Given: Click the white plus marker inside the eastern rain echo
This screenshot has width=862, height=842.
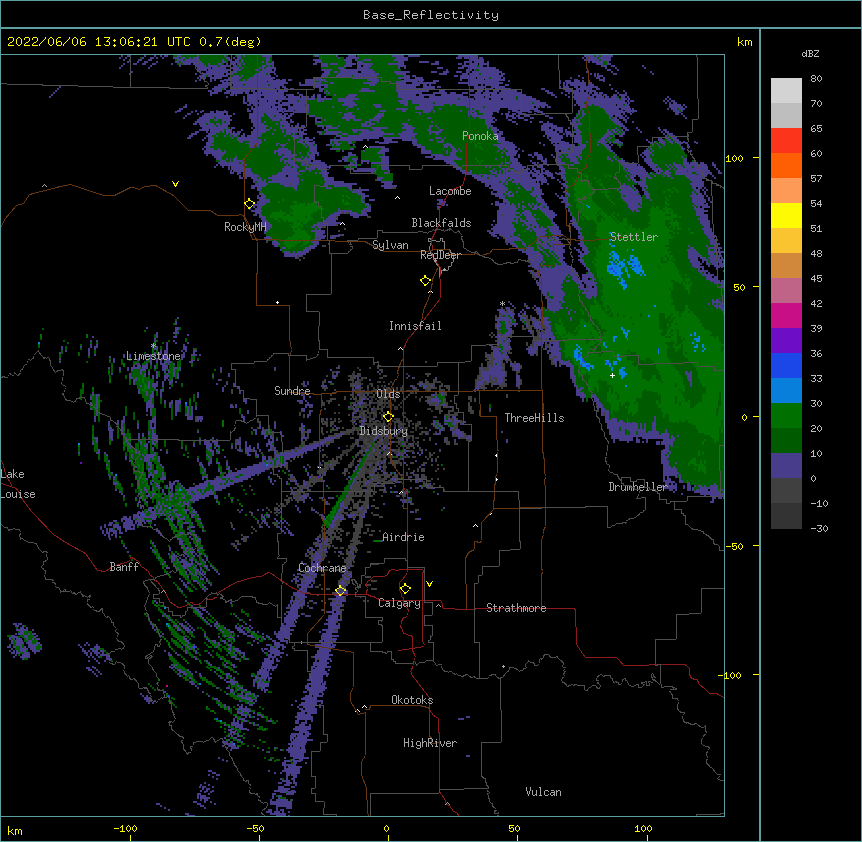Looking at the screenshot, I should coord(612,375).
